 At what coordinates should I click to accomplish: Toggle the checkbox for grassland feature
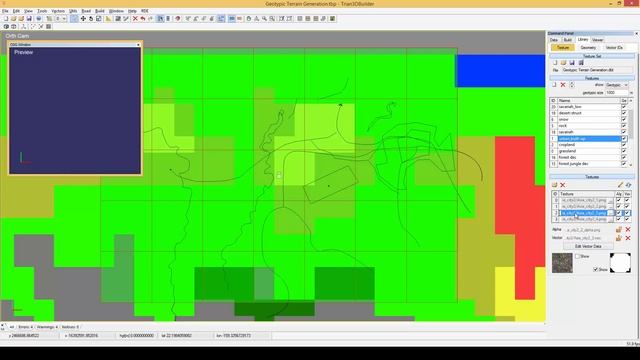624,151
